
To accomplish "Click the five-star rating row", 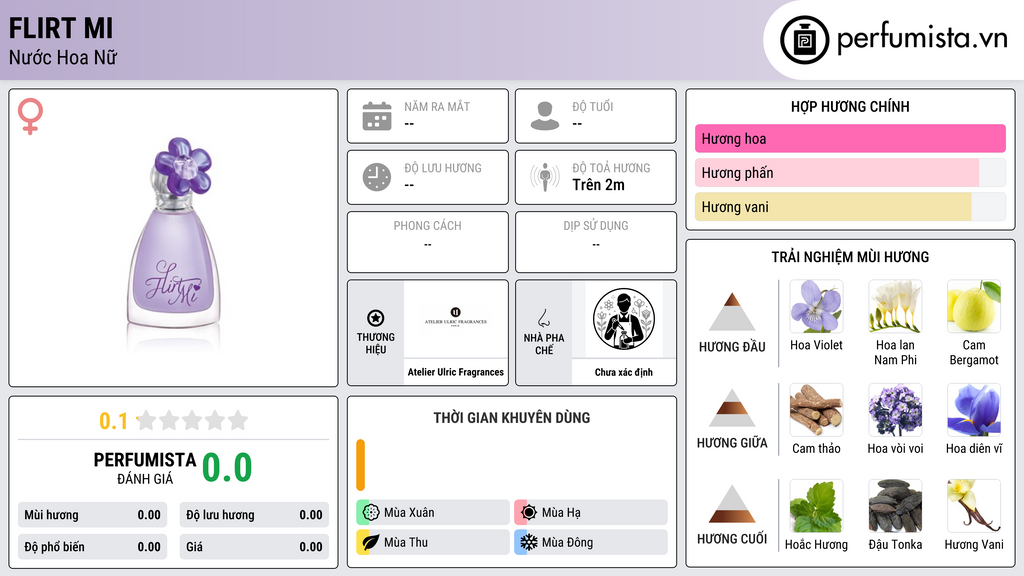I will [192, 420].
